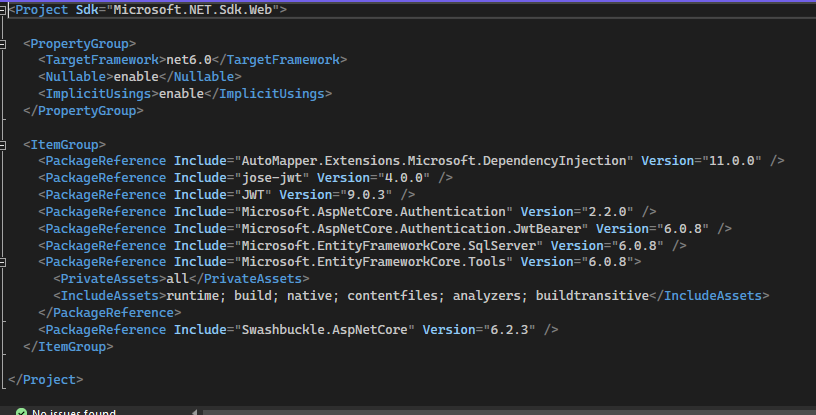Click the green No issues found checkmark
The image size is (816, 415).
click(21, 412)
